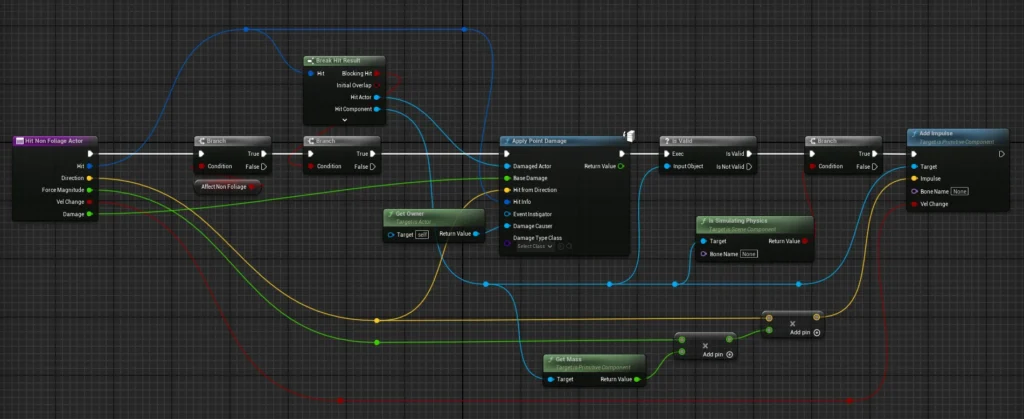This screenshot has height=419, width=1024.
Task: Click the Vel Change pin on Add Impulse
Action: click(x=911, y=203)
